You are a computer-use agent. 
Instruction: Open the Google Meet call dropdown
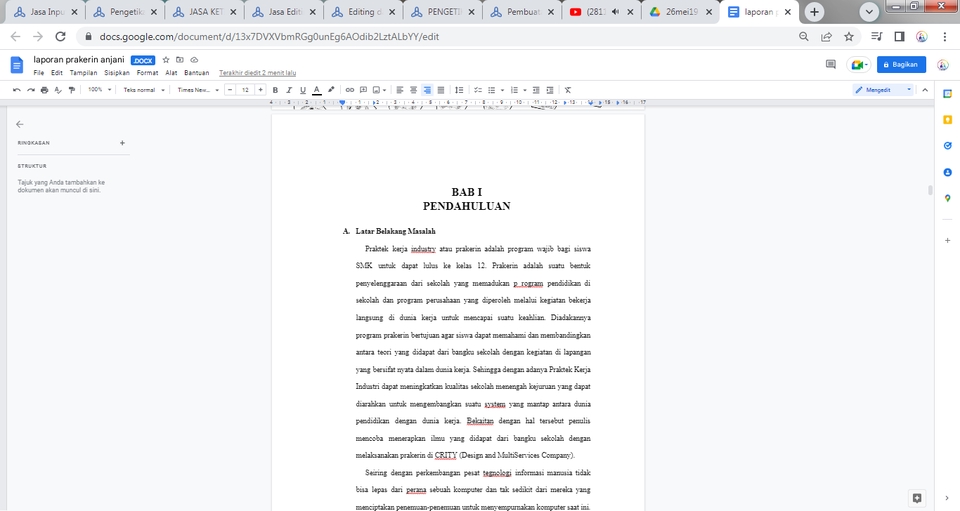[859, 64]
